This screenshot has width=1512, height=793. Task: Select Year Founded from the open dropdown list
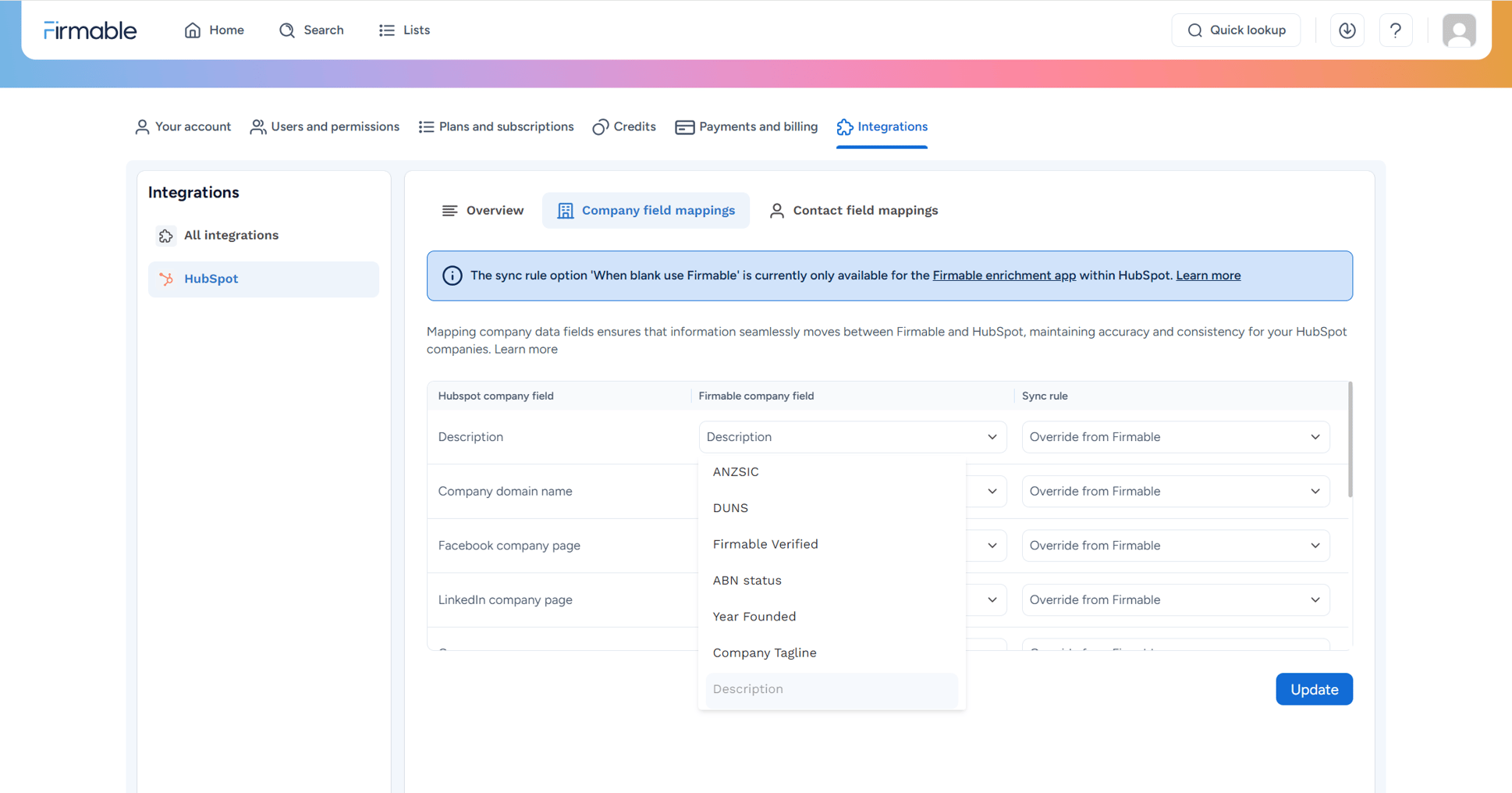tap(754, 616)
